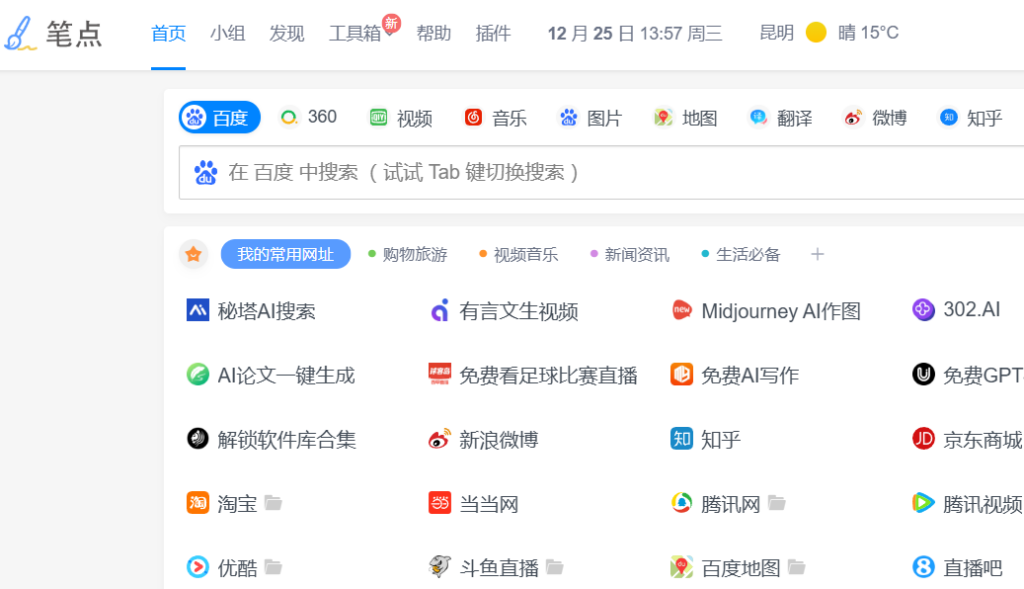Expand the folder icon beside 百度地图
The height and width of the screenshot is (589, 1024).
tap(797, 567)
